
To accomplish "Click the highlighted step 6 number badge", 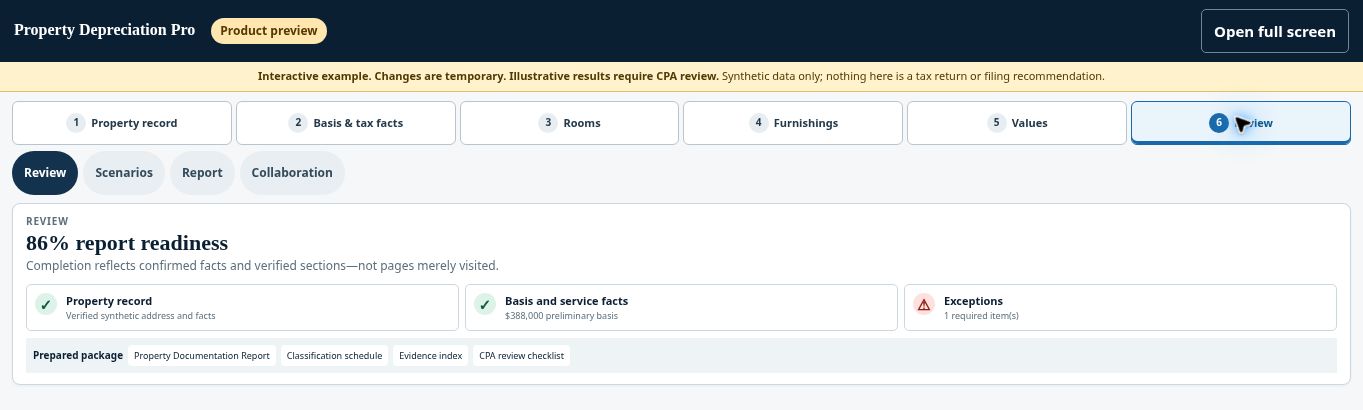I will 1218,123.
